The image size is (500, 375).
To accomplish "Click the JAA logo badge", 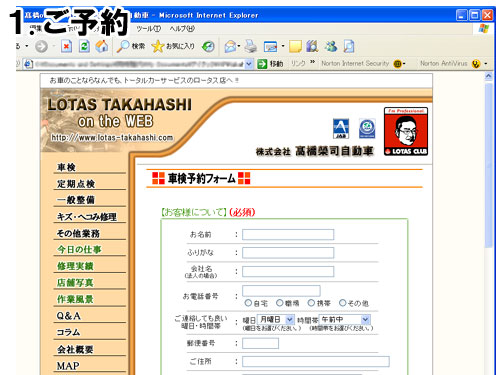I will point(341,129).
